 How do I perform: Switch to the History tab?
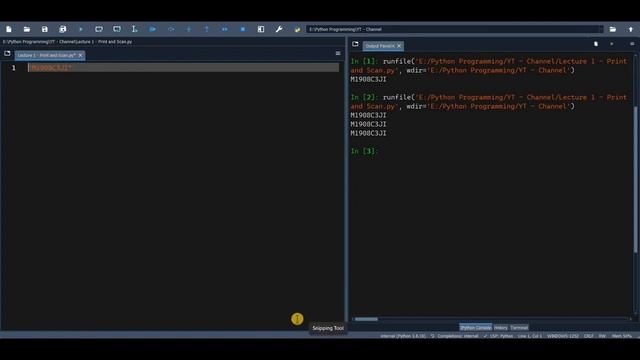click(x=501, y=328)
